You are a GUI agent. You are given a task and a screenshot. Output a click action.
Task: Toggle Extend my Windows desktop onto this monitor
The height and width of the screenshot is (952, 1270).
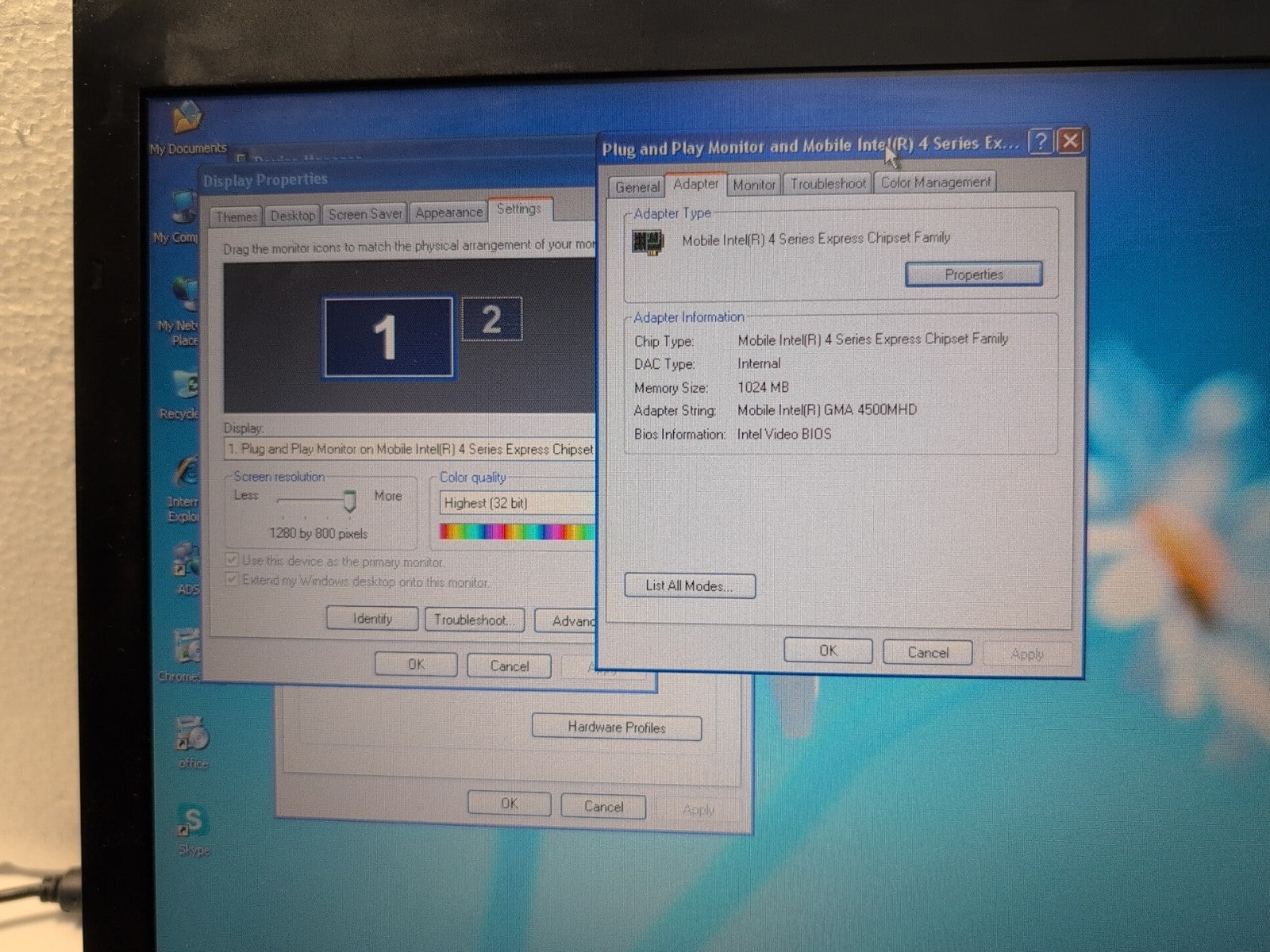coord(232,580)
